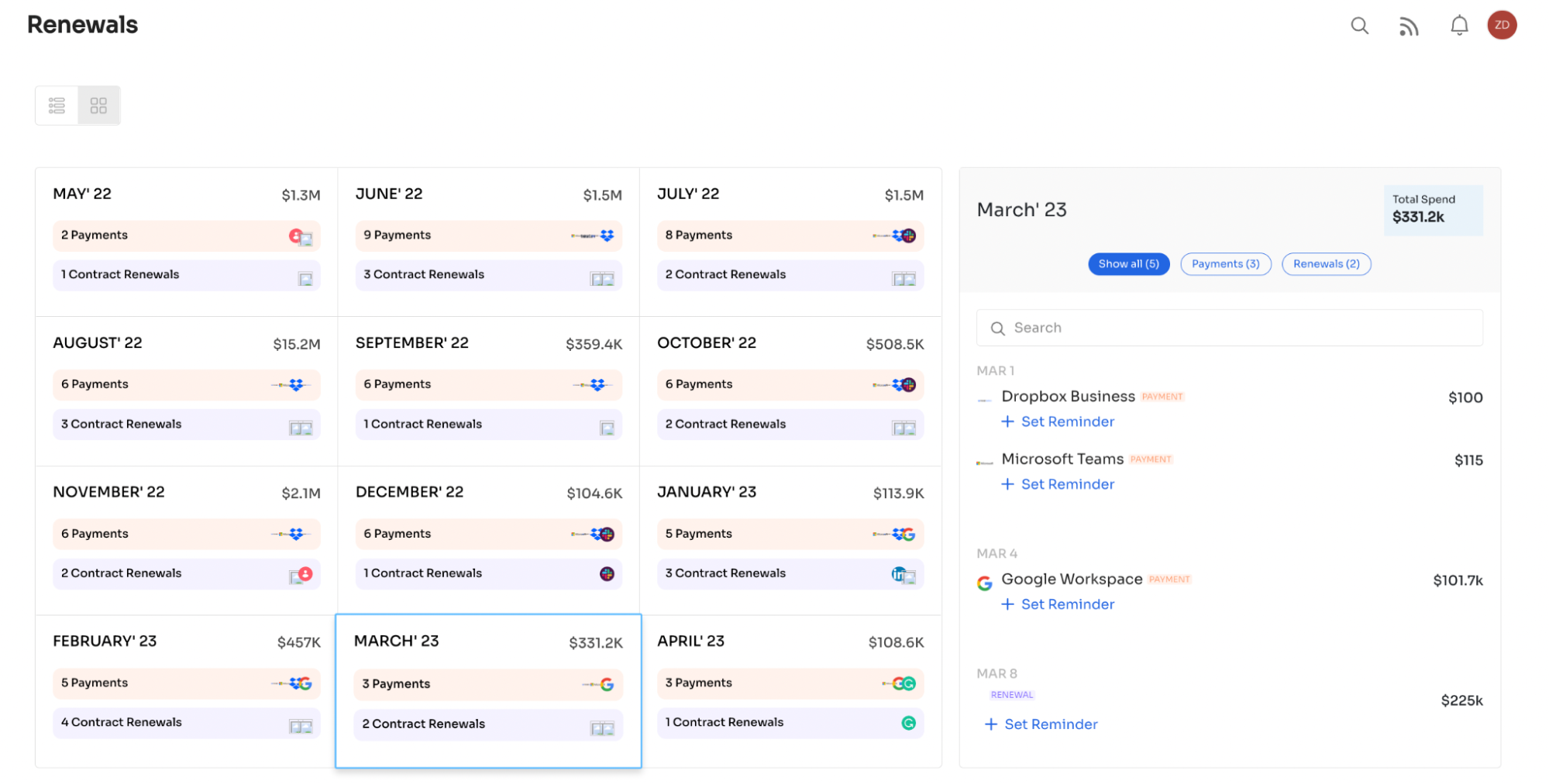
Task: Open November '22 6 Payments row
Action: tap(186, 535)
